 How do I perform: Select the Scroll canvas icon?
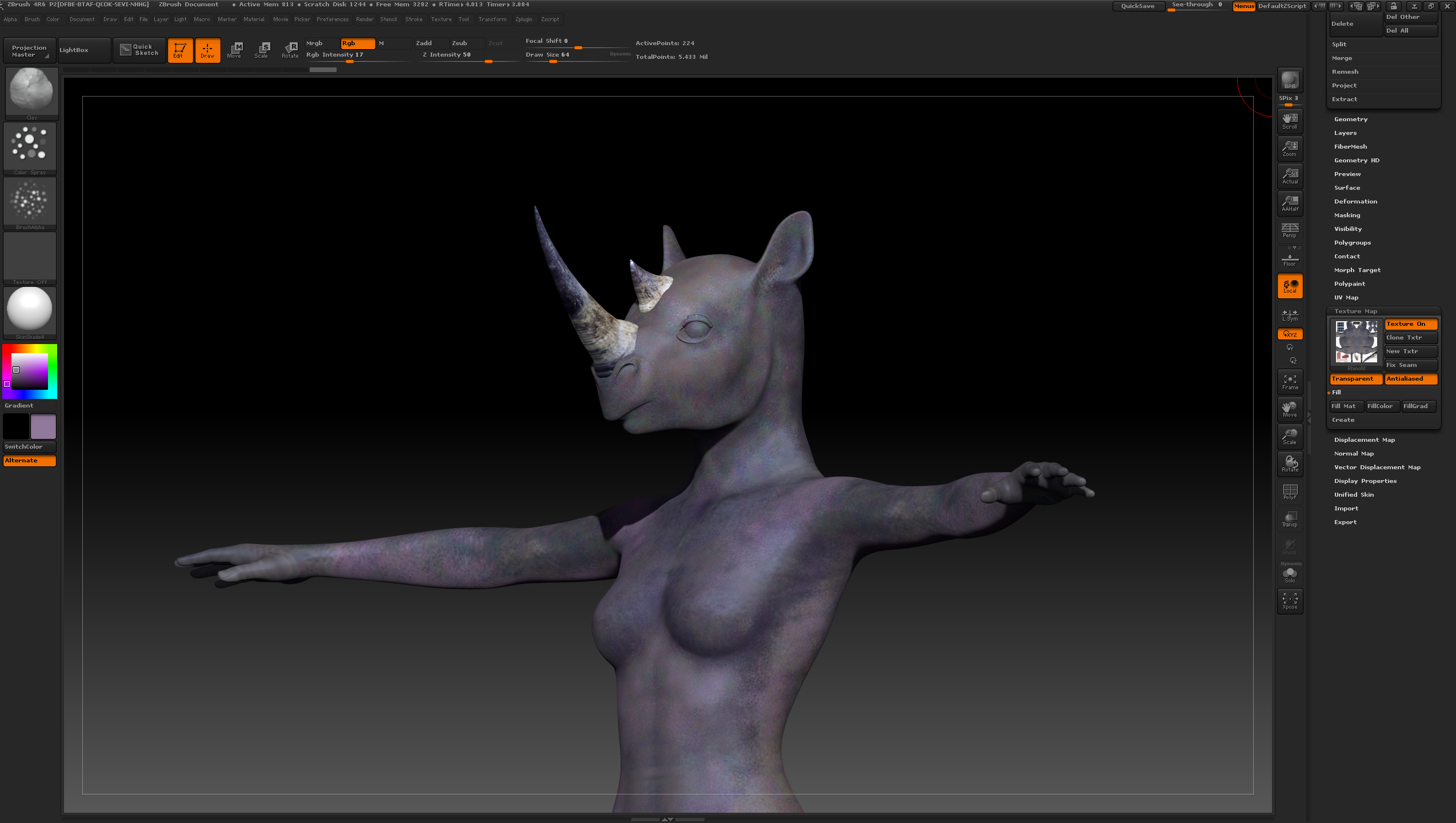click(x=1290, y=121)
